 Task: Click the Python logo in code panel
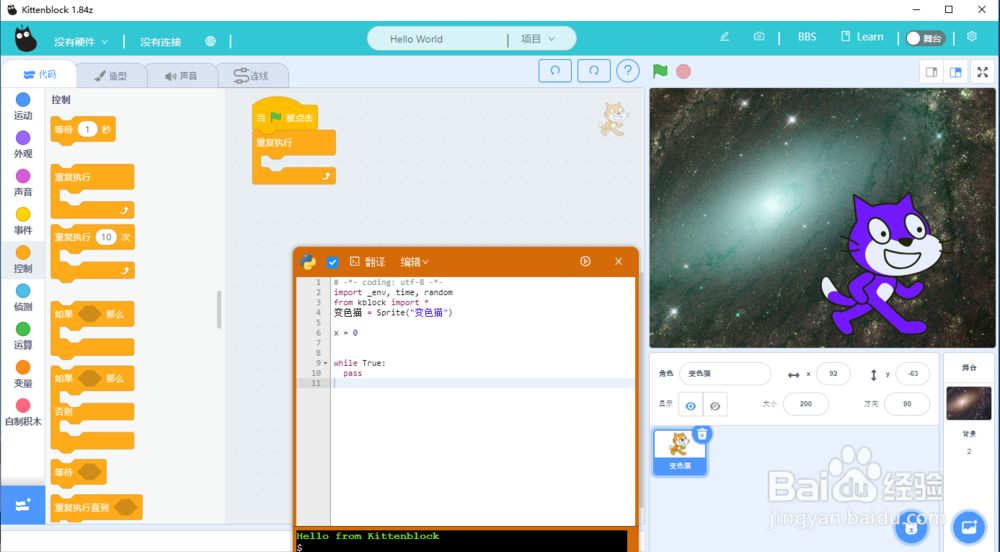pyautogui.click(x=308, y=261)
